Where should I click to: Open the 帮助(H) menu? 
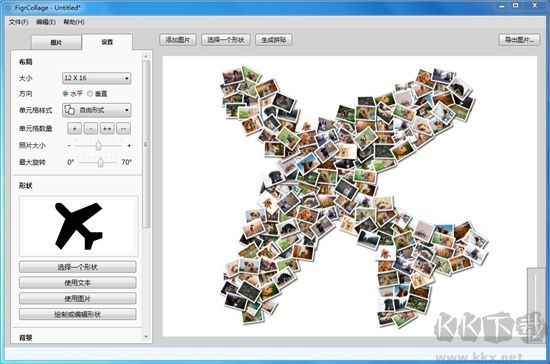pyautogui.click(x=74, y=22)
